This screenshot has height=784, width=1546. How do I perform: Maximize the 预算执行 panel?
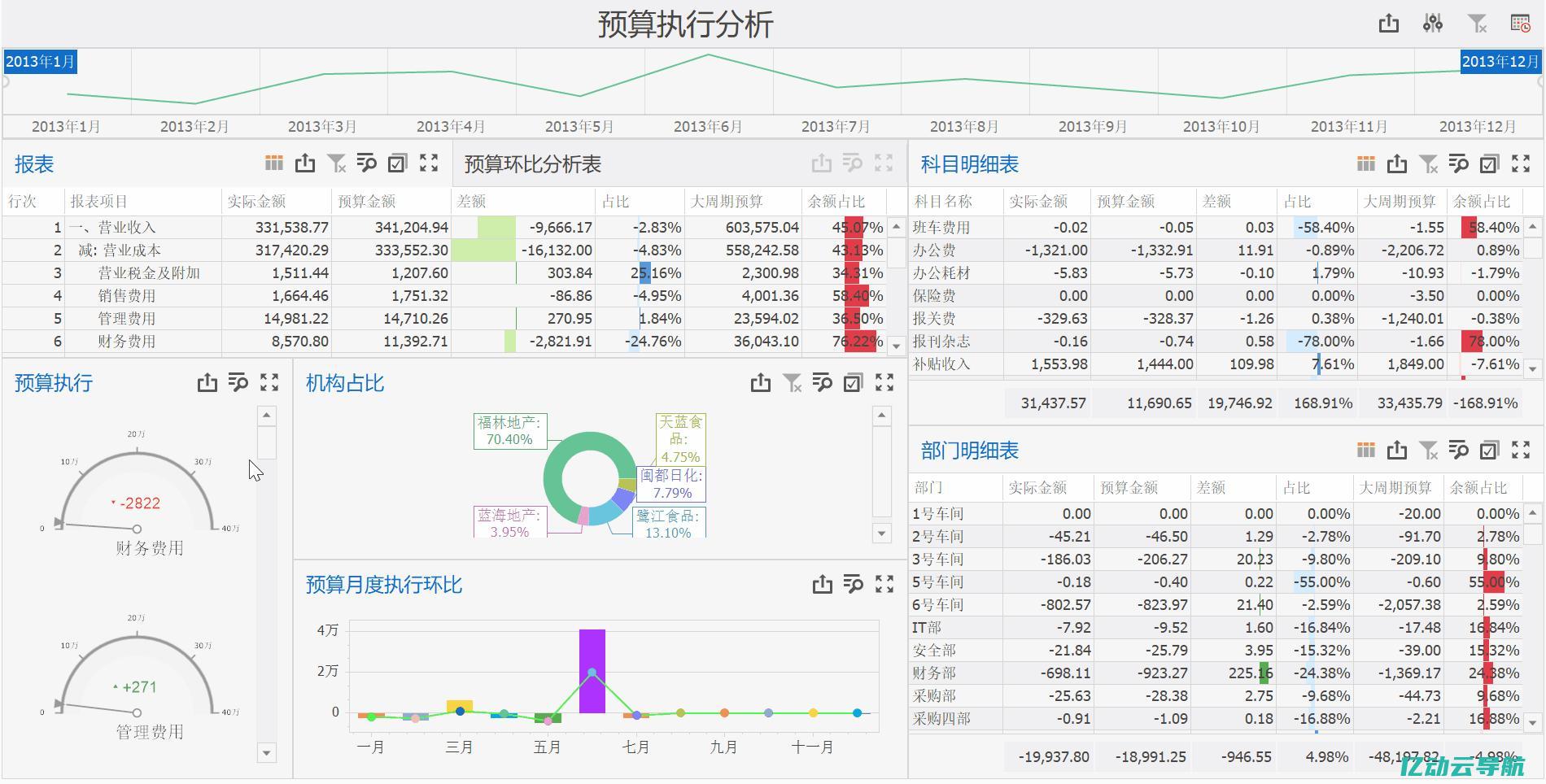269,382
